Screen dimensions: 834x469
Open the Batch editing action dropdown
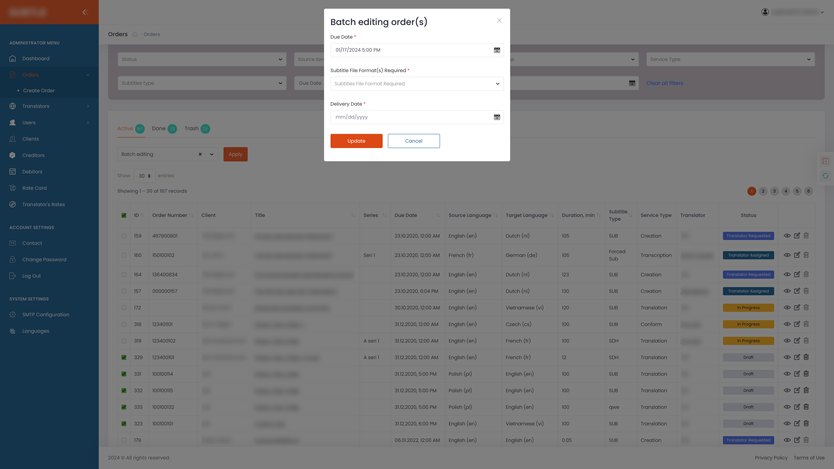click(211, 154)
